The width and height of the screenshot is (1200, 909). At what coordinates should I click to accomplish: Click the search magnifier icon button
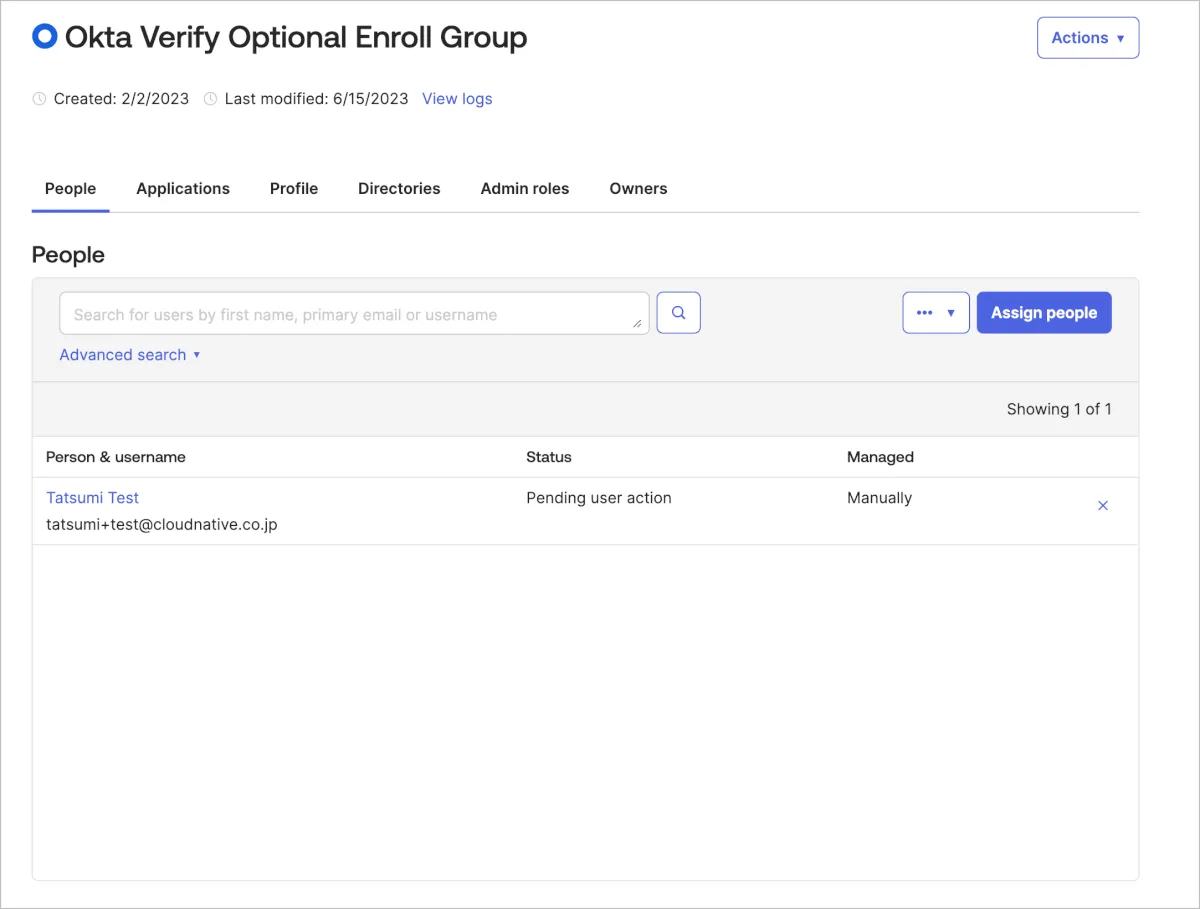[678, 313]
